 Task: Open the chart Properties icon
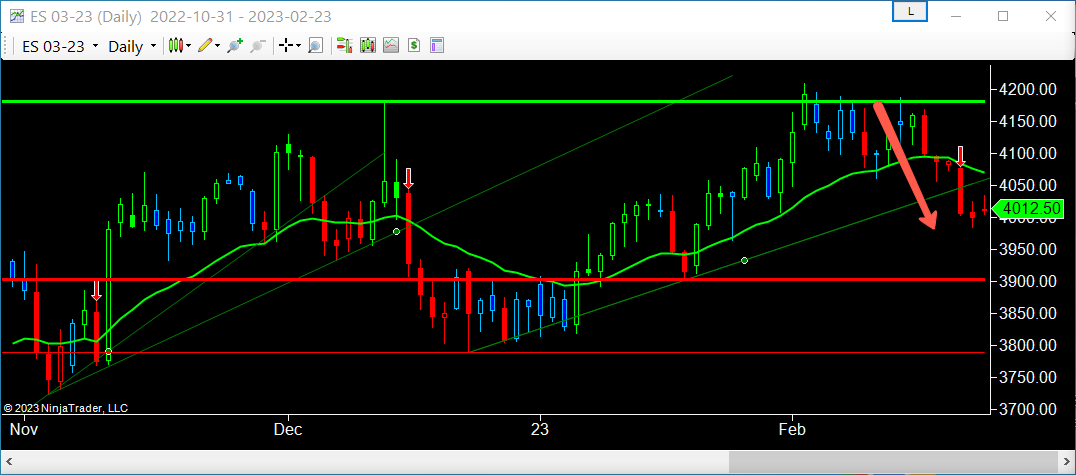(437, 46)
